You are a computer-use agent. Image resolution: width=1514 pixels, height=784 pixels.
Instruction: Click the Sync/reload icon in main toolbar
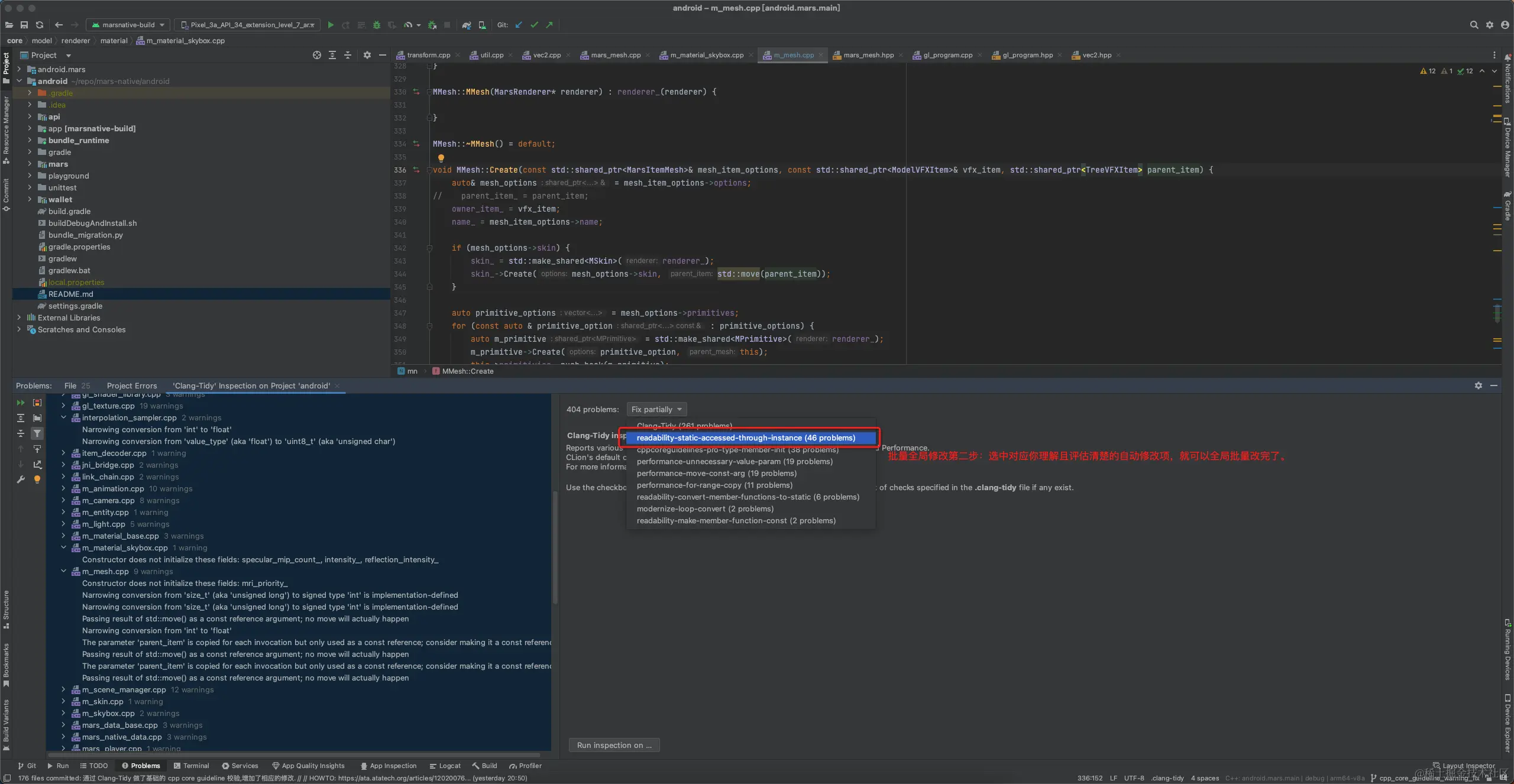click(x=40, y=25)
